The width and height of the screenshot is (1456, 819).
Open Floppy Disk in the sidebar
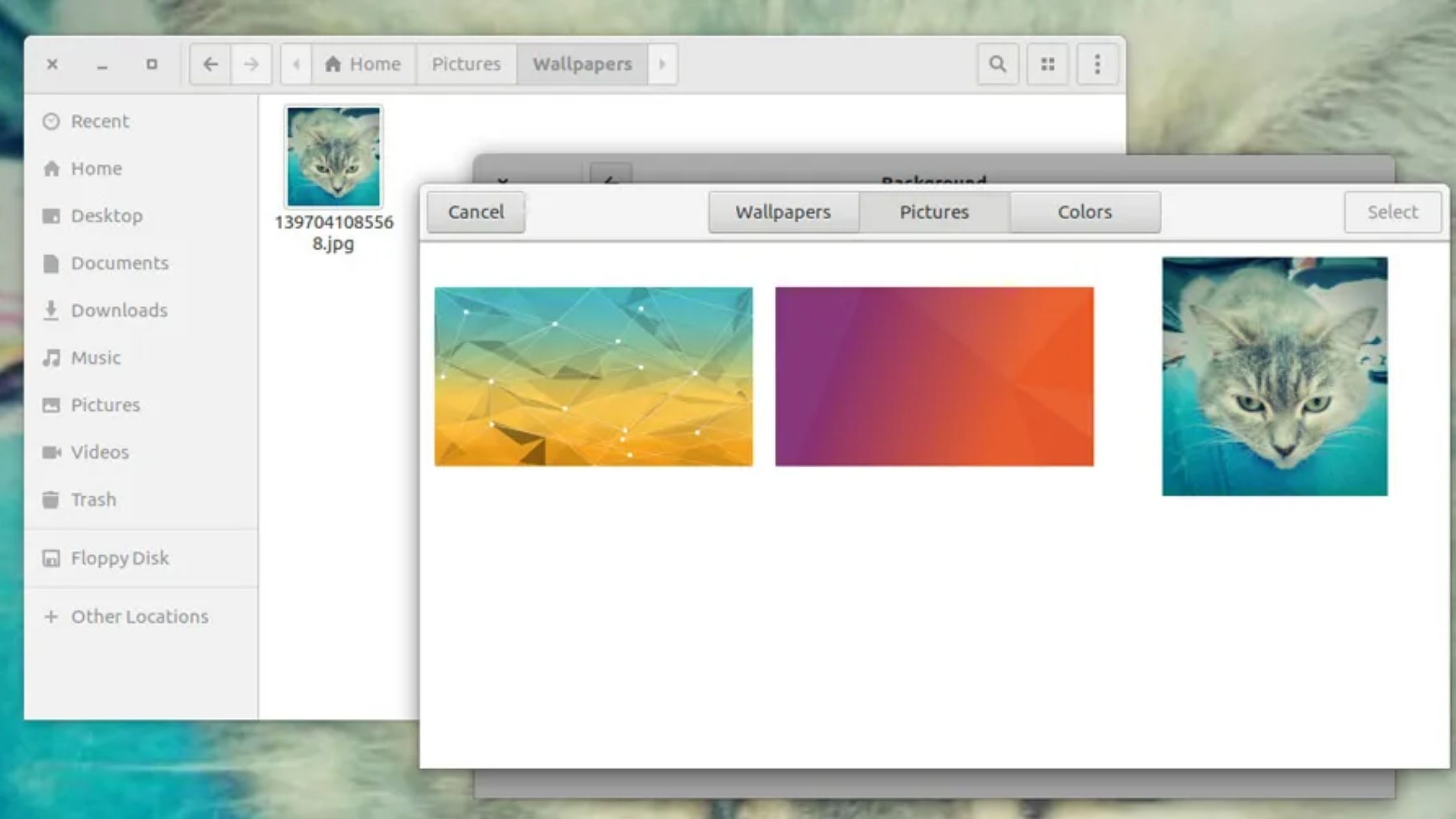(x=140, y=558)
